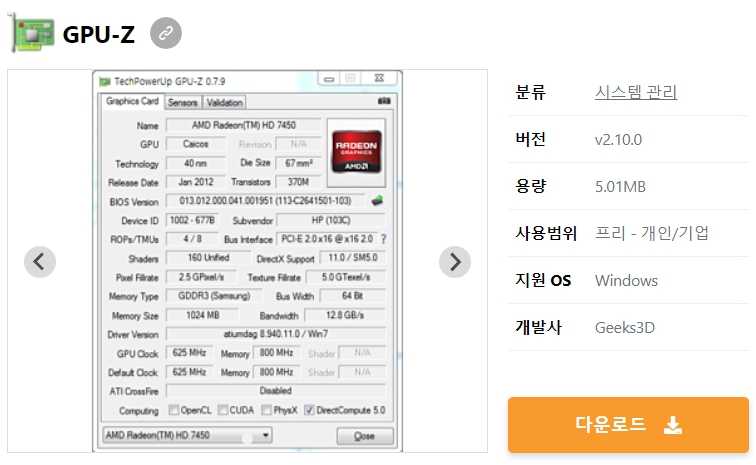Click the Bandwidth value 12.8 GB/s

[345, 315]
